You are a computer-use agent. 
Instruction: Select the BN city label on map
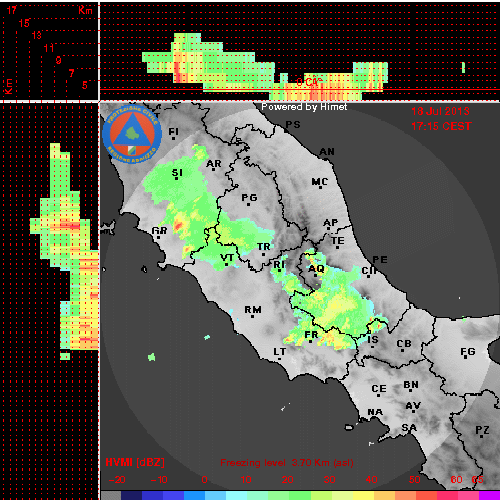(411, 385)
